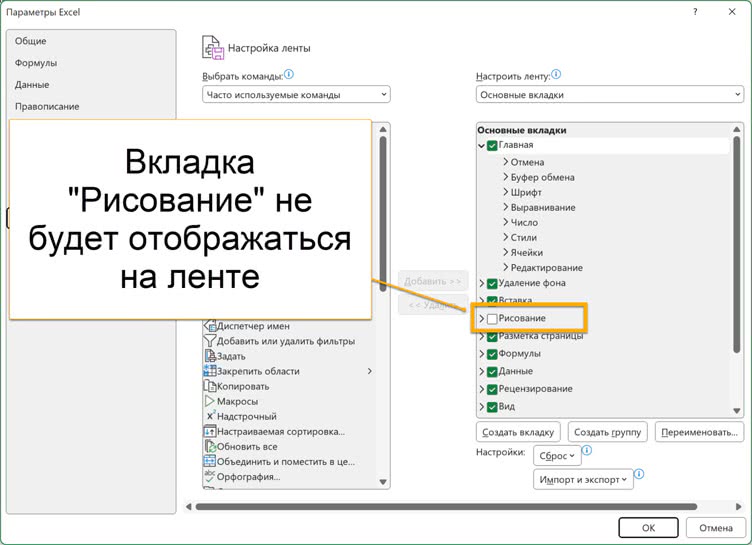Click info icon next to Сброс button
This screenshot has height=545, width=752.
(x=587, y=450)
